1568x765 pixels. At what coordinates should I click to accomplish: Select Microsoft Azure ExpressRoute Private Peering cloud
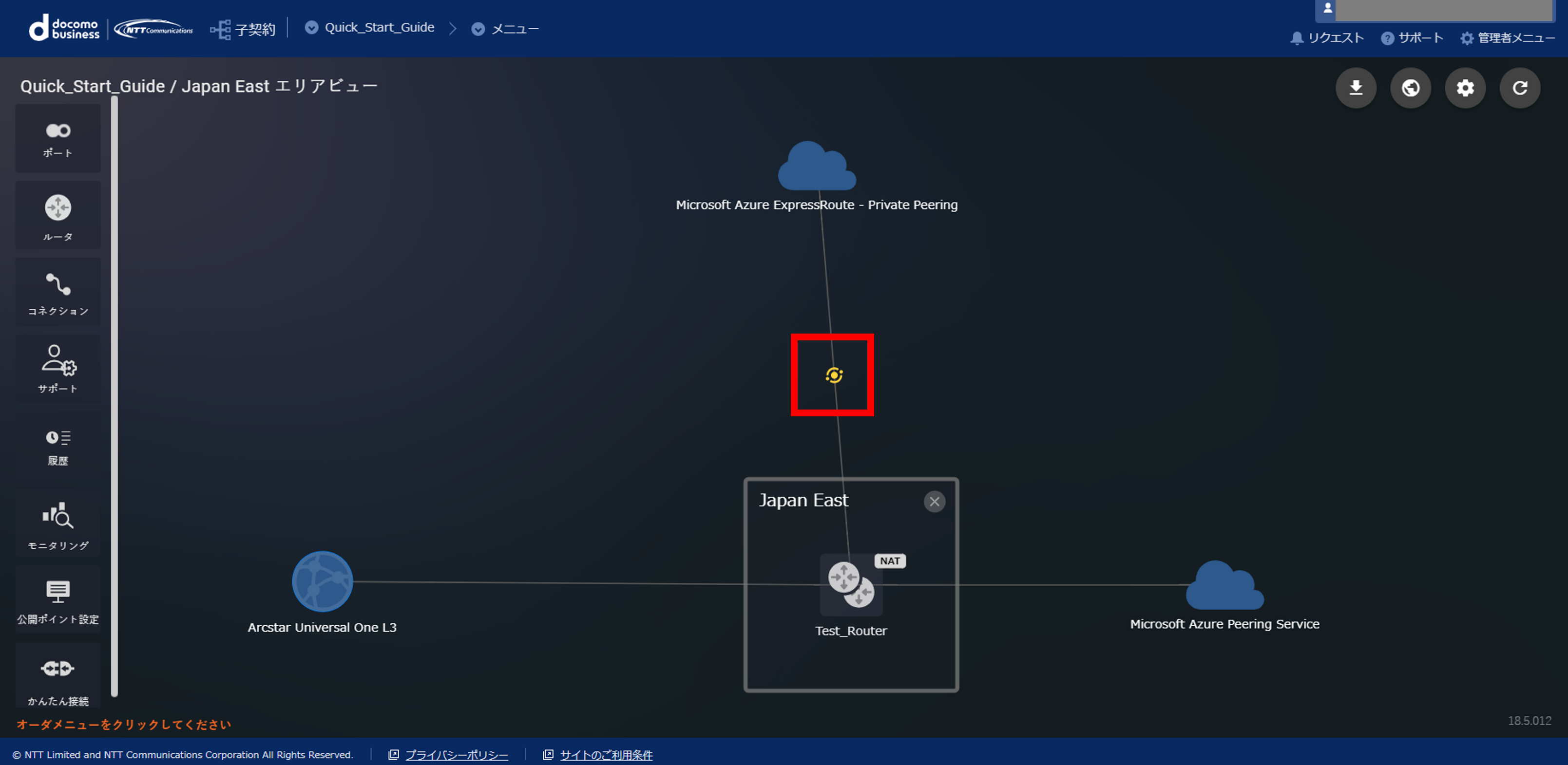click(817, 166)
